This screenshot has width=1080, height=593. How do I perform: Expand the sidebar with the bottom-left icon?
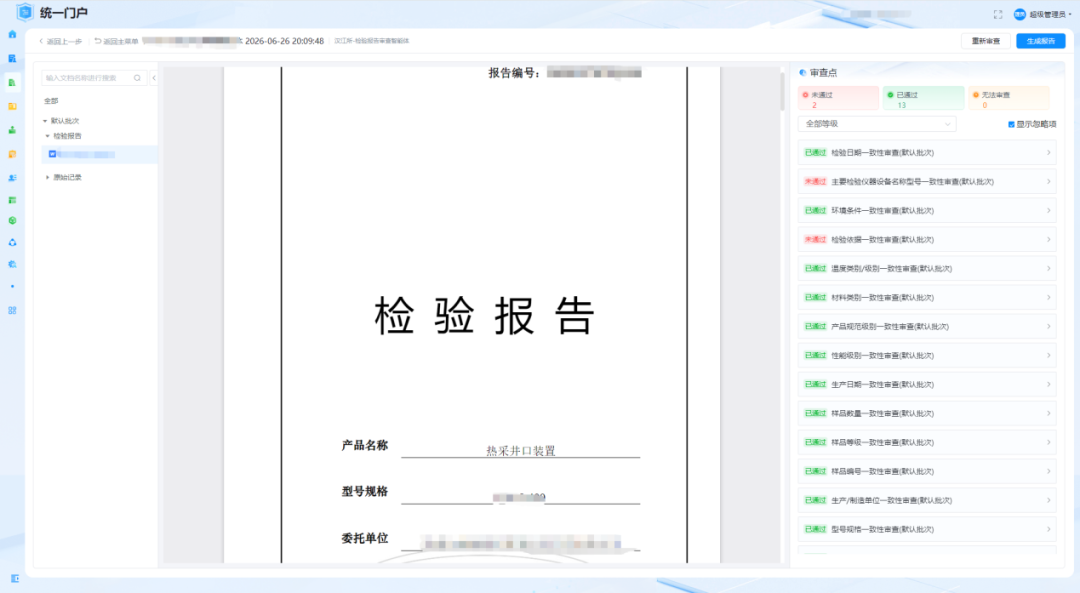(14, 579)
